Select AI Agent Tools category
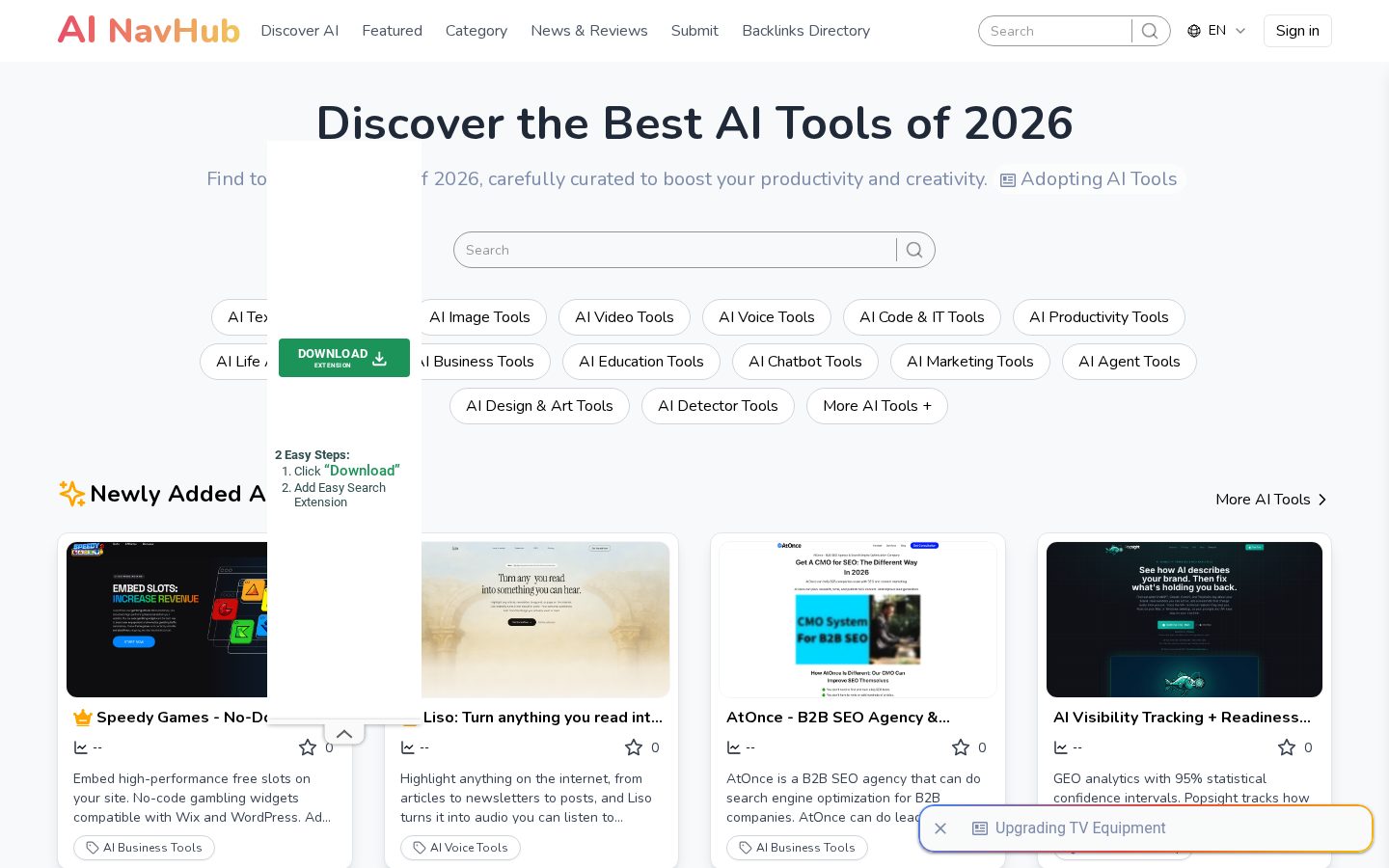The width and height of the screenshot is (1389, 868). click(1130, 362)
